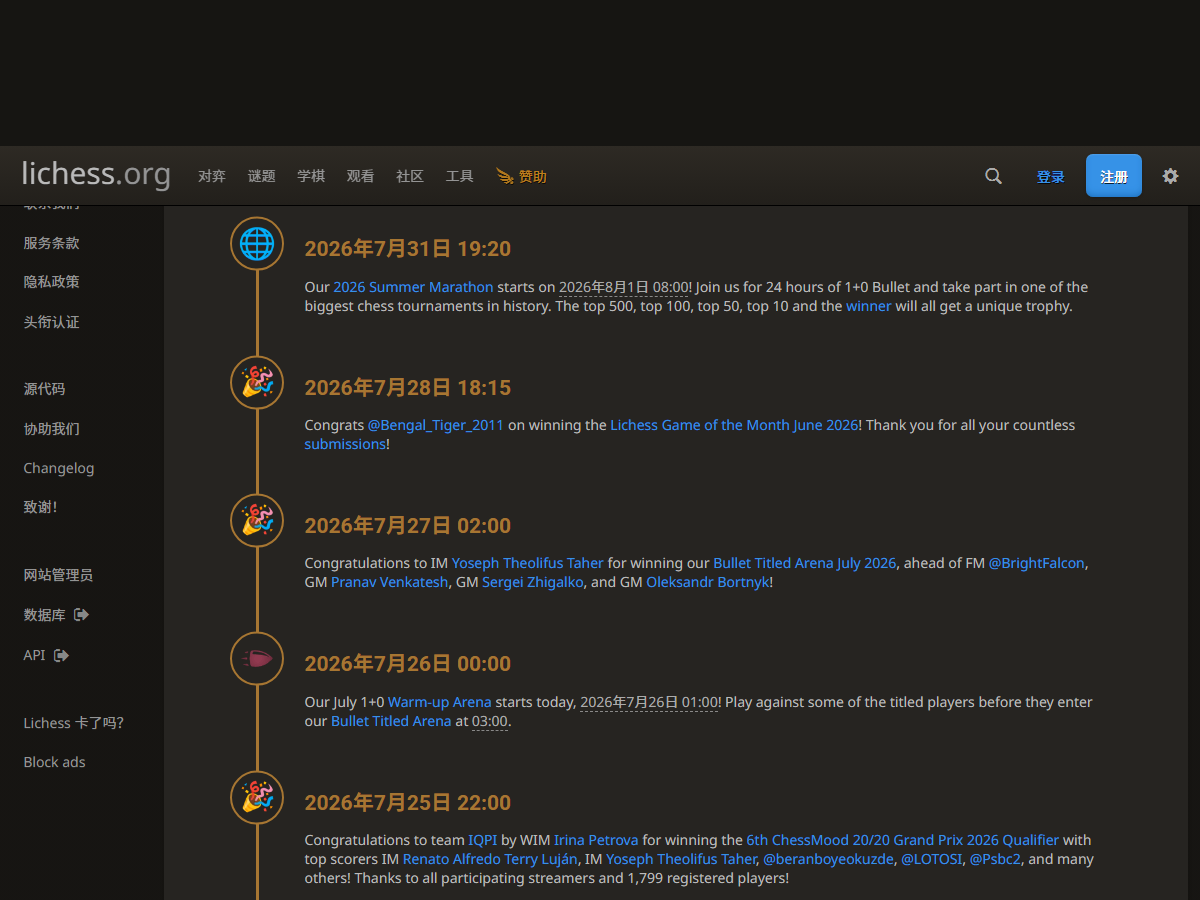1200x900 pixels.
Task: Open @Bengal_Tiger_2011 profile link
Action: (436, 425)
